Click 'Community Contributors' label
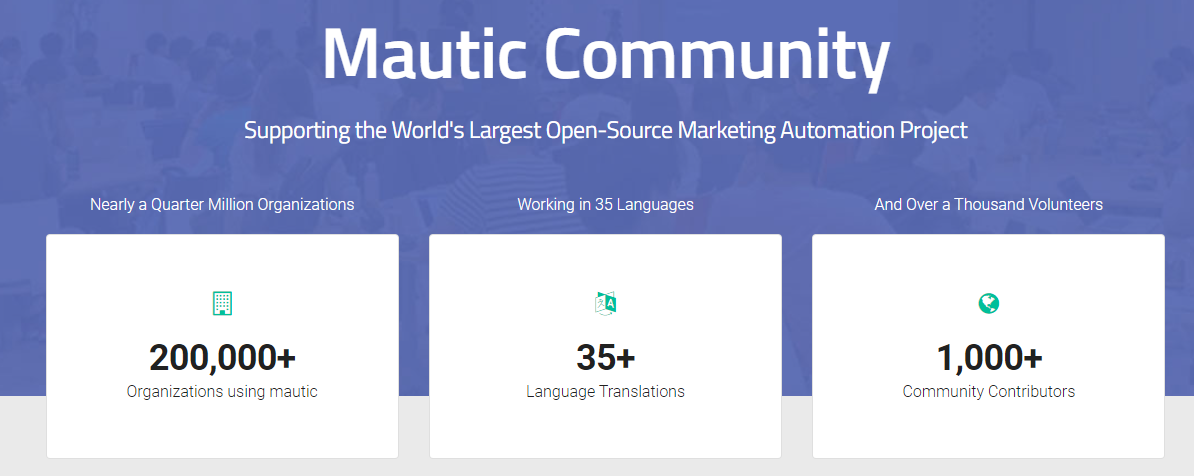This screenshot has width=1194, height=476. coord(988,391)
